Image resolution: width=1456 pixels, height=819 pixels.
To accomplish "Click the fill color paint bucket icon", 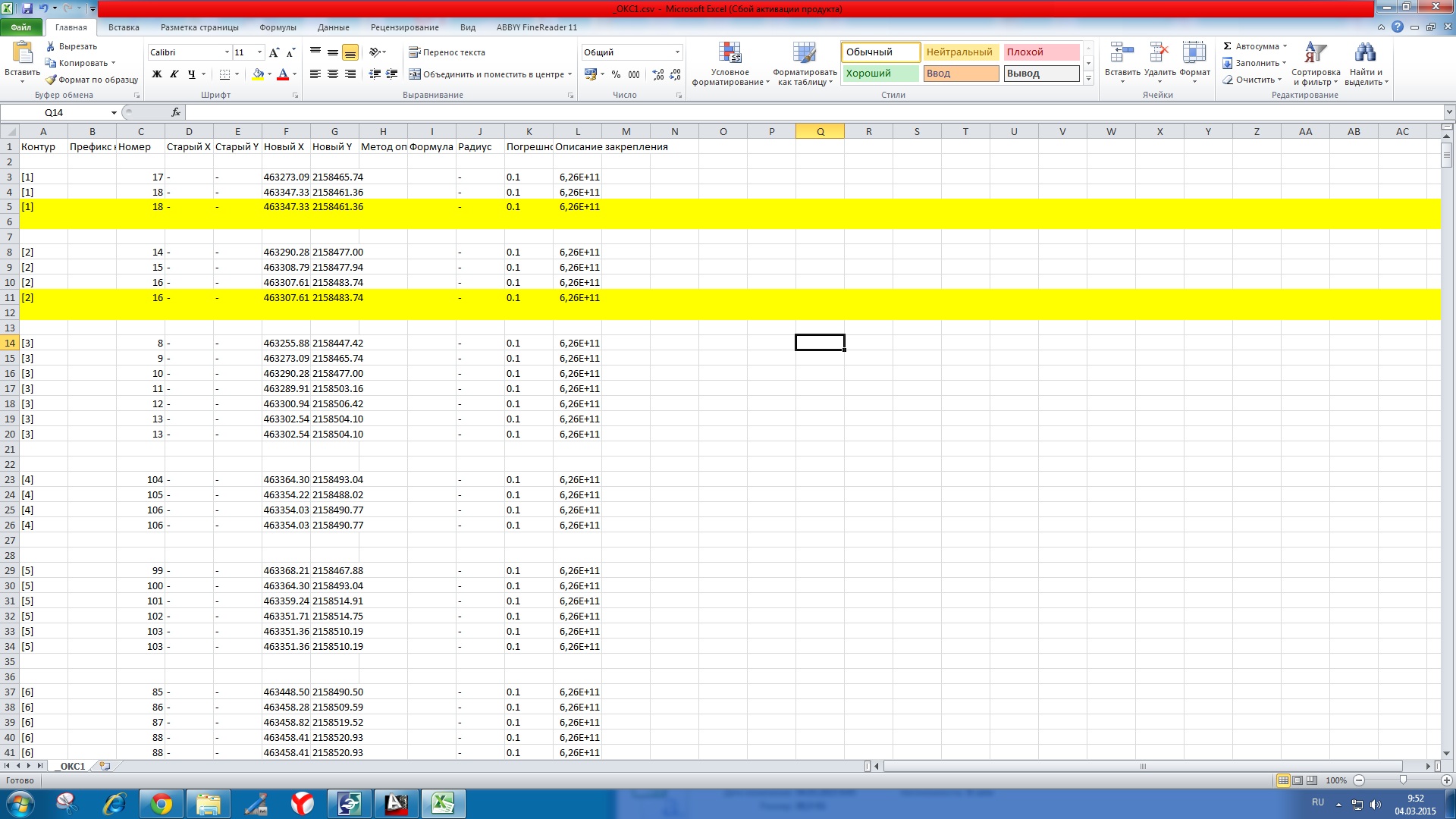I will (x=258, y=74).
